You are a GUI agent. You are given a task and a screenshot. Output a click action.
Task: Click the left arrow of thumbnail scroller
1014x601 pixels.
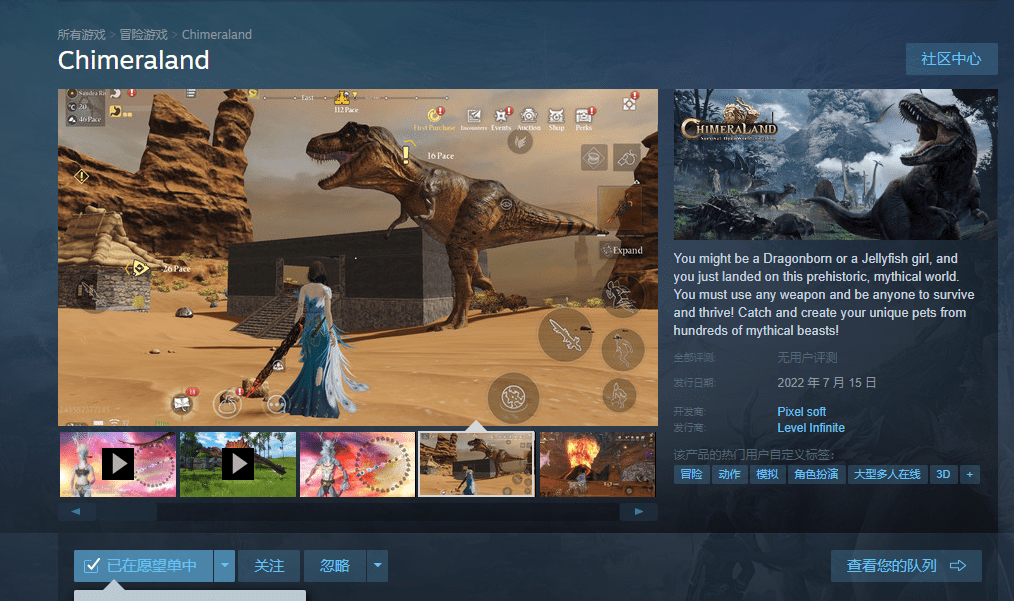pos(76,512)
